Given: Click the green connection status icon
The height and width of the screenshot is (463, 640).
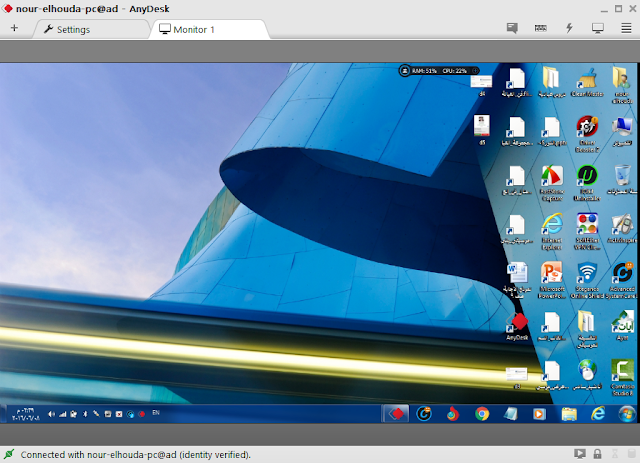Looking at the screenshot, I should point(9,454).
